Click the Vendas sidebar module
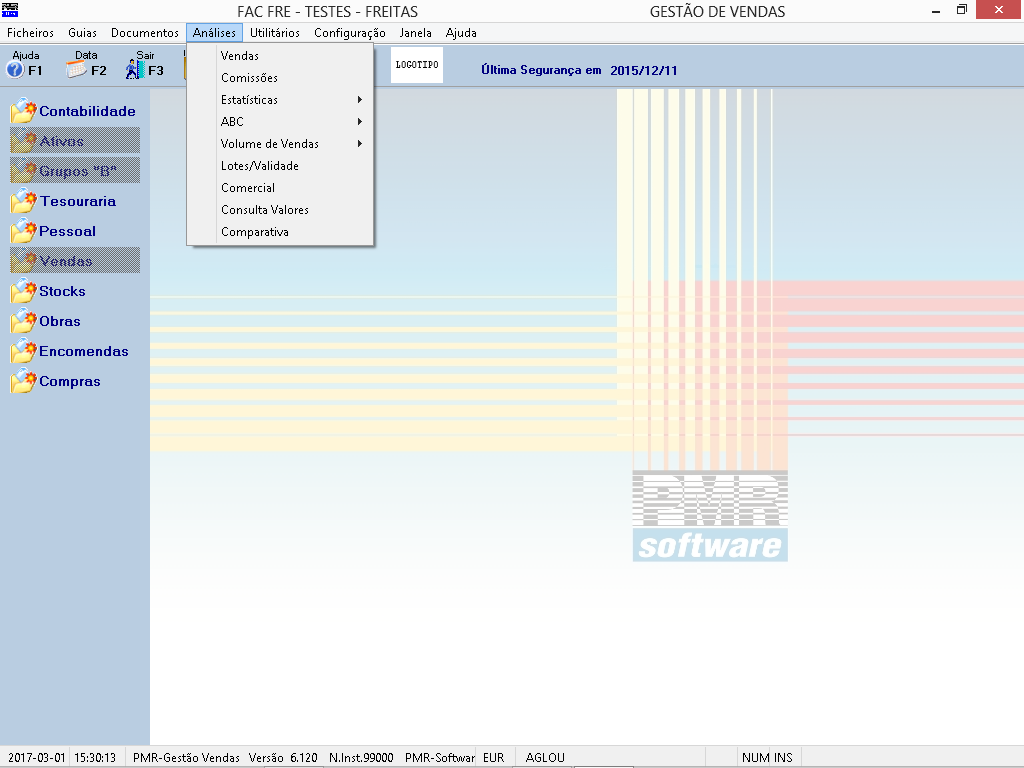This screenshot has width=1024, height=768. pyautogui.click(x=75, y=261)
